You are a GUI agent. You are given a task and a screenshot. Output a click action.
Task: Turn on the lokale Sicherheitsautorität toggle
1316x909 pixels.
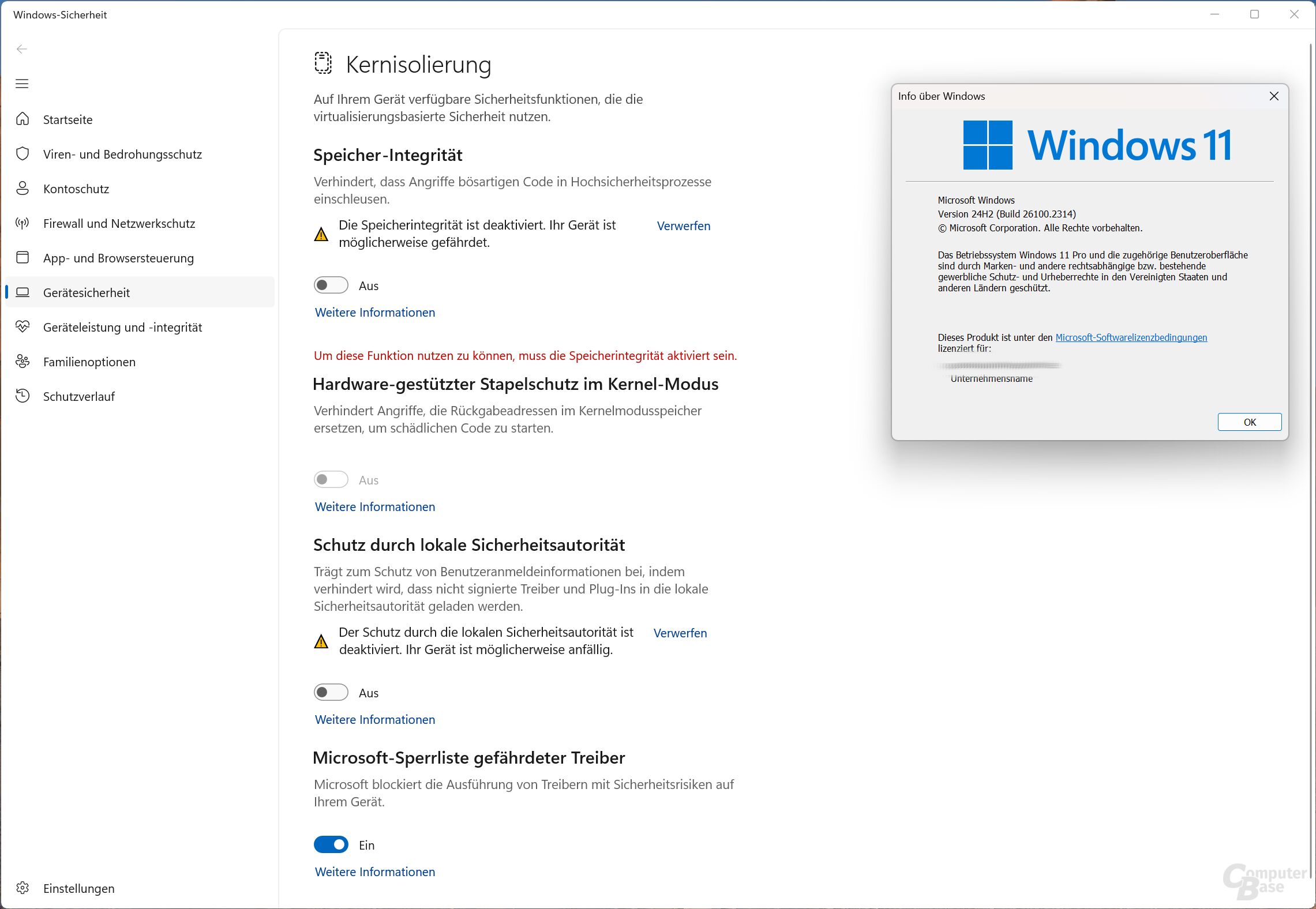[331, 693]
